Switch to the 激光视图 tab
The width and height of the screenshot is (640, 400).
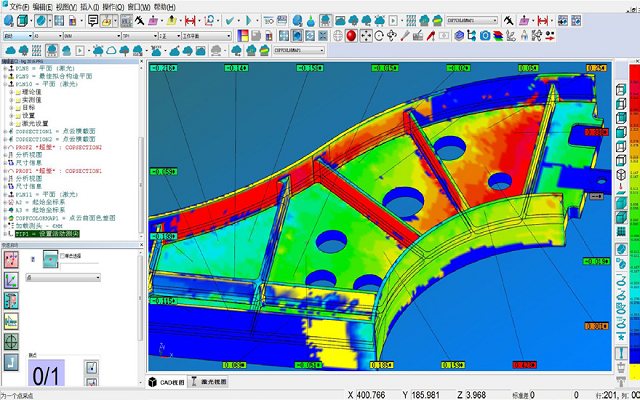[208, 382]
